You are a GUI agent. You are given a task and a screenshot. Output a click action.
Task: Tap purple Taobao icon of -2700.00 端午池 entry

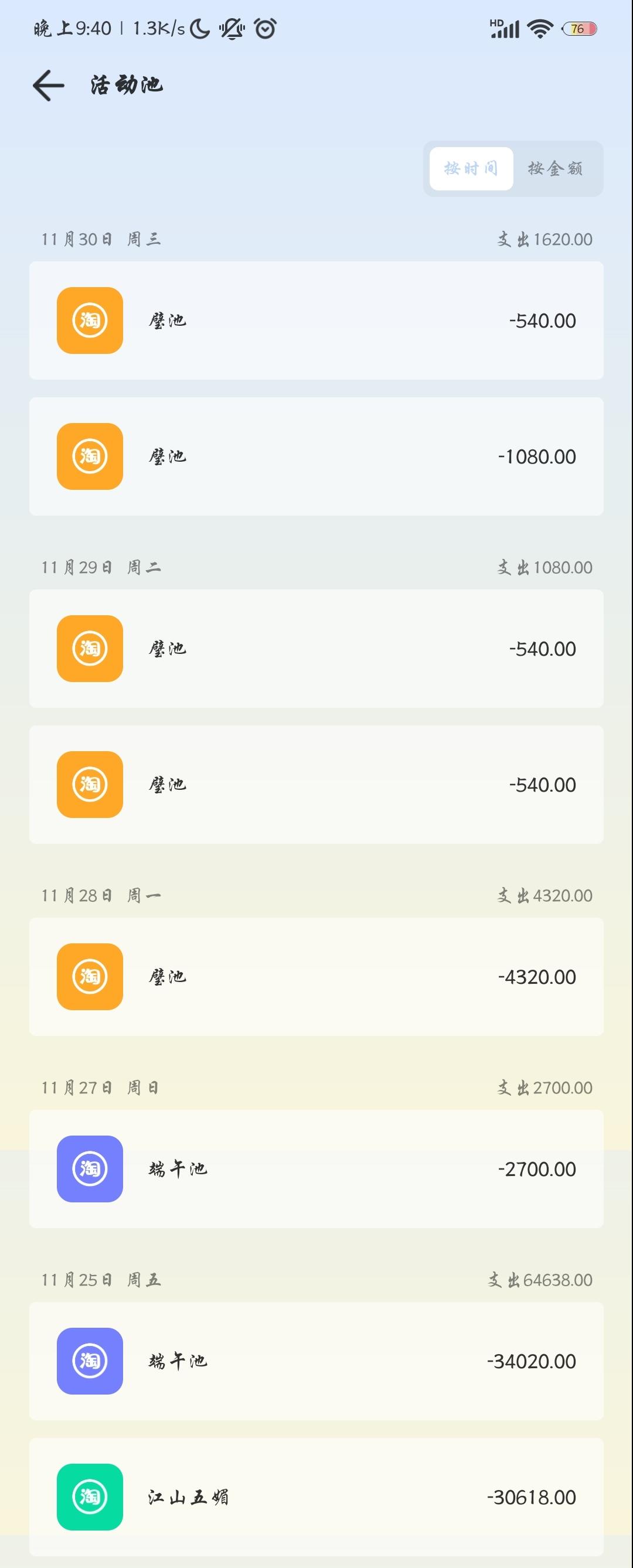click(x=90, y=1169)
